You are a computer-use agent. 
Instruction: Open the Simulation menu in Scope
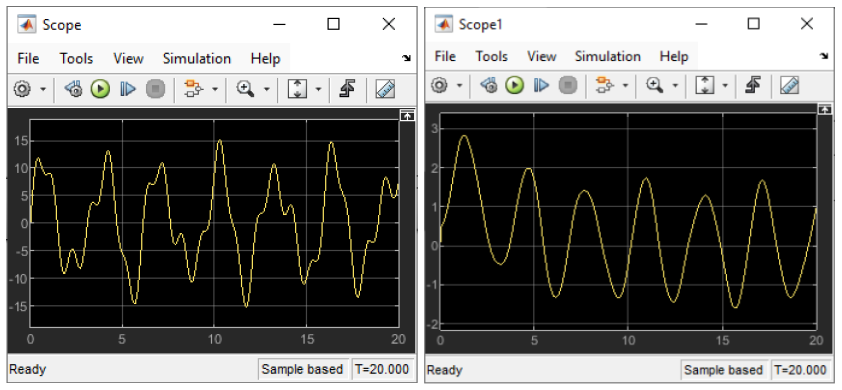(x=197, y=59)
